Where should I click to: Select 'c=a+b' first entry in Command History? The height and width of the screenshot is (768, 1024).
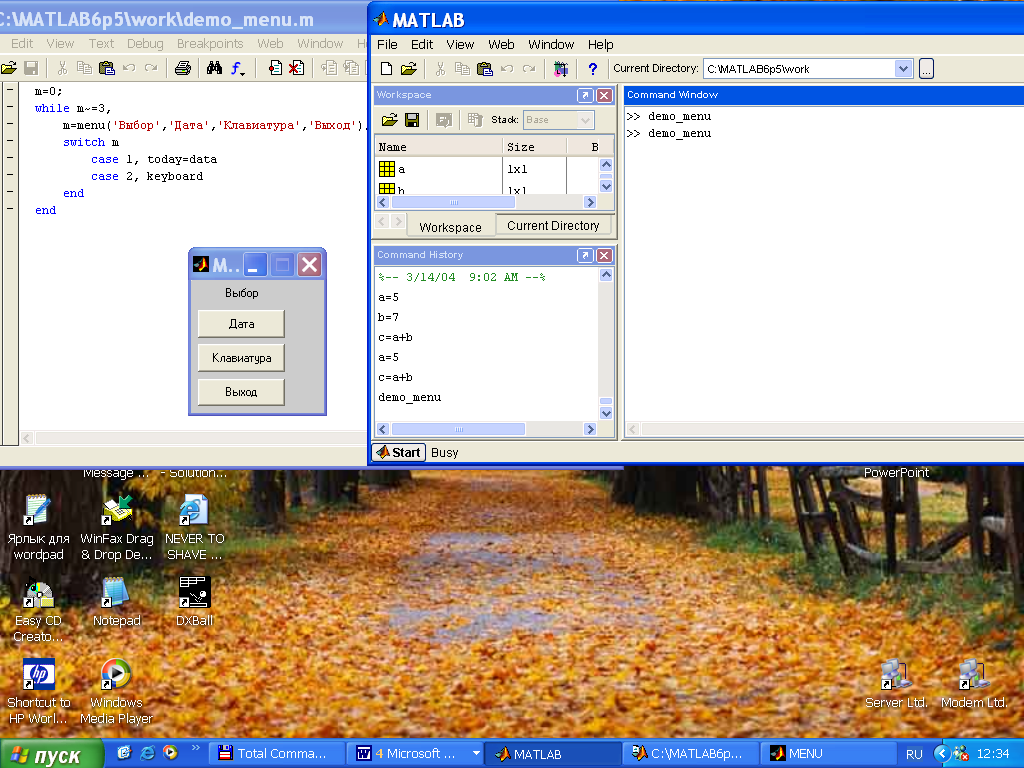[395, 337]
